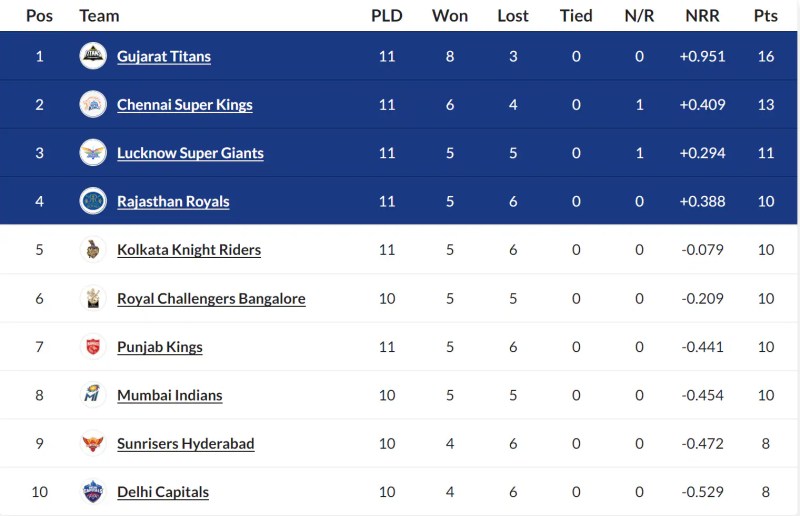Follow the Mumbai Indians team link
Image resolution: width=800 pixels, height=516 pixels.
click(x=170, y=395)
